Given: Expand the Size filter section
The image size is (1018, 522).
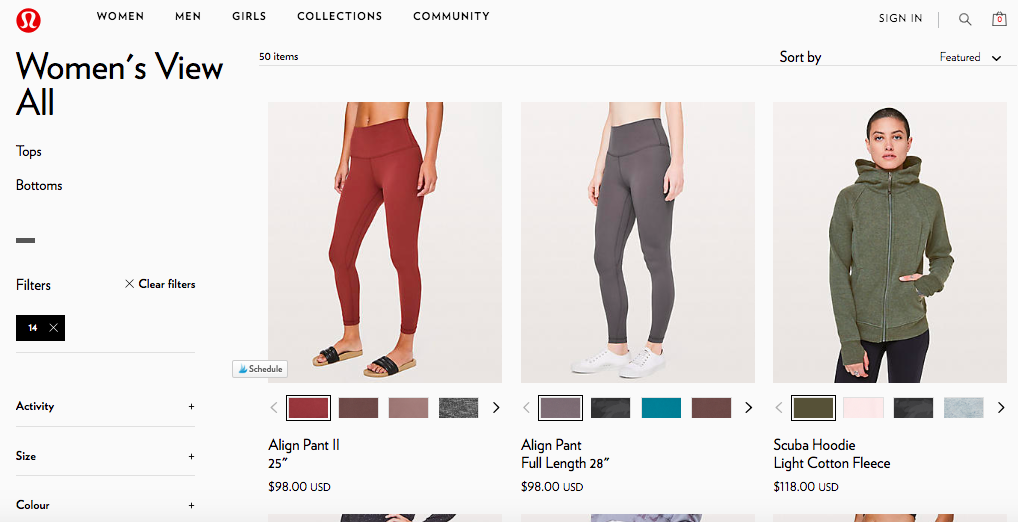Looking at the screenshot, I should pos(191,456).
